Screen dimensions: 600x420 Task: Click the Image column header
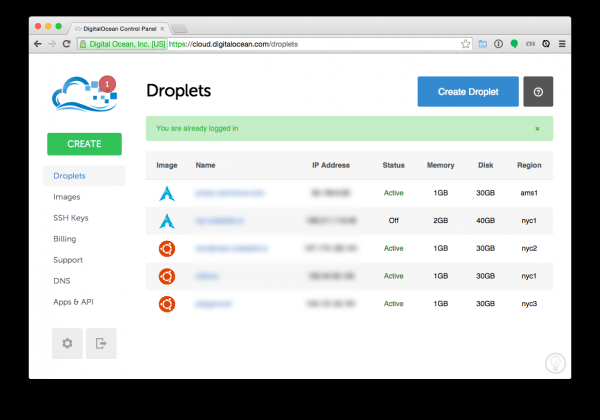[x=167, y=165]
